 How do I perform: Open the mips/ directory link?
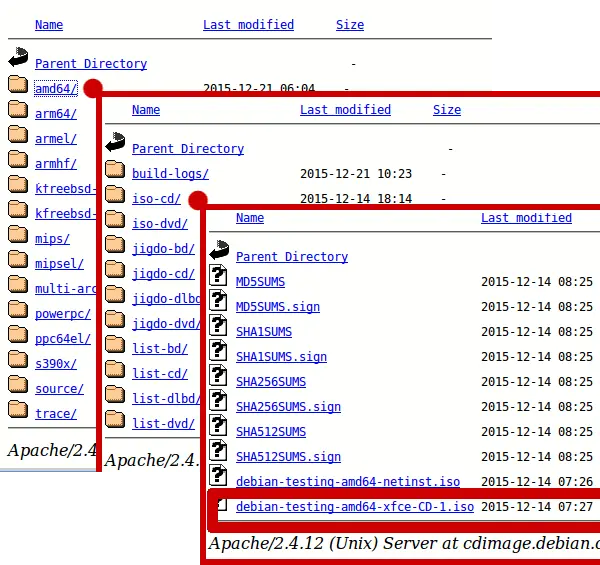pos(52,239)
